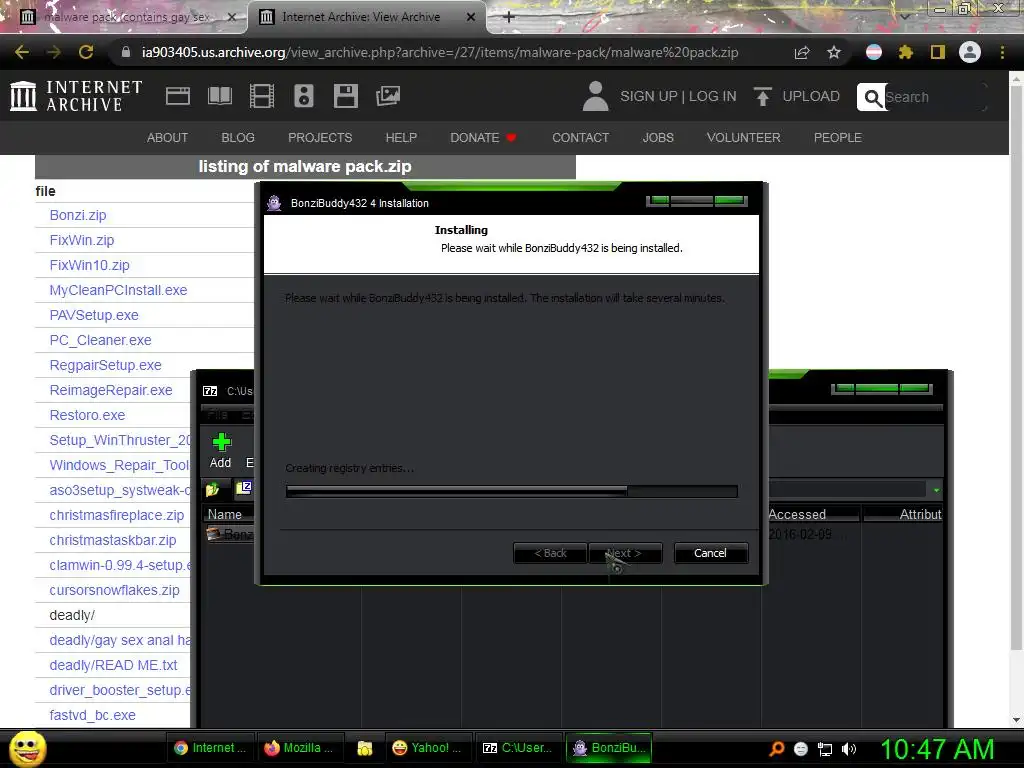The image size is (1024, 768).
Task: Open the RegpairSetup.exe link
Action: click(x=106, y=365)
